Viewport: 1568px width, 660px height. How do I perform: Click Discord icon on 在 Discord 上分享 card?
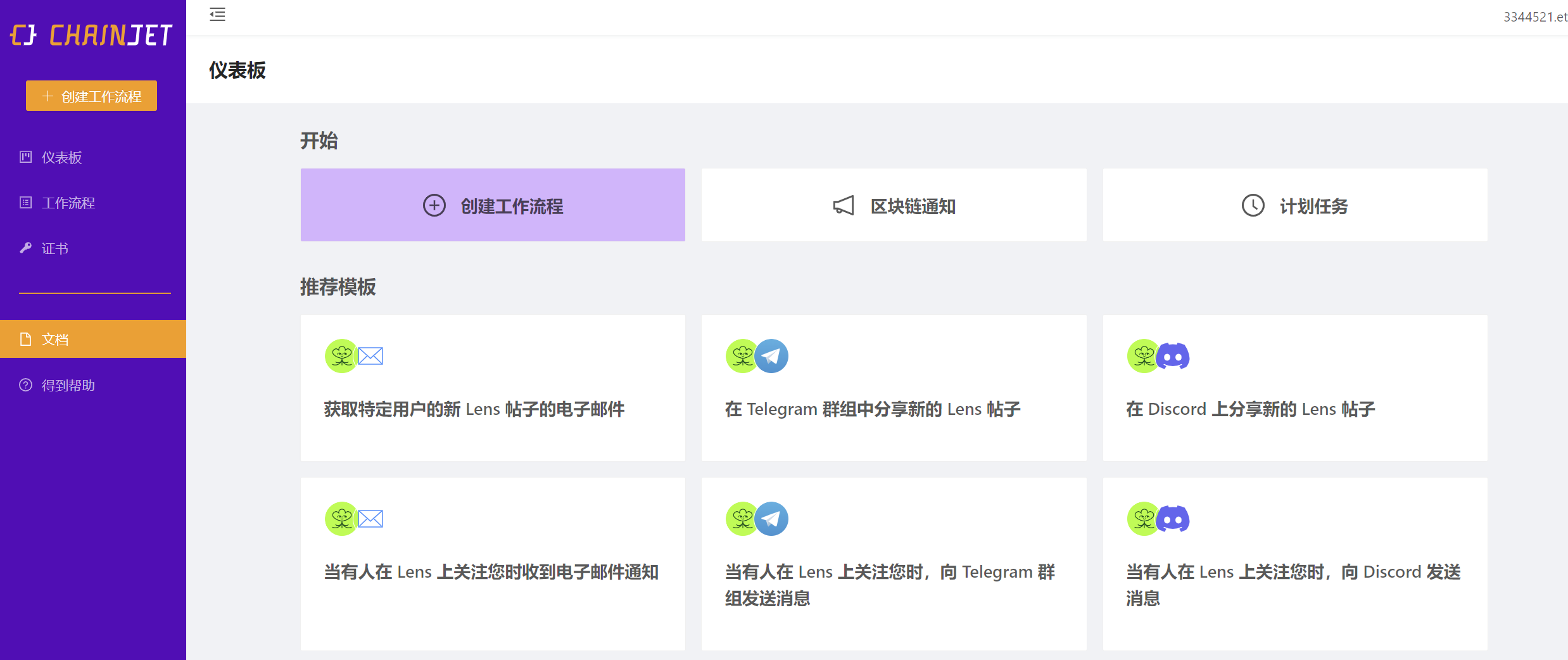coord(1173,356)
